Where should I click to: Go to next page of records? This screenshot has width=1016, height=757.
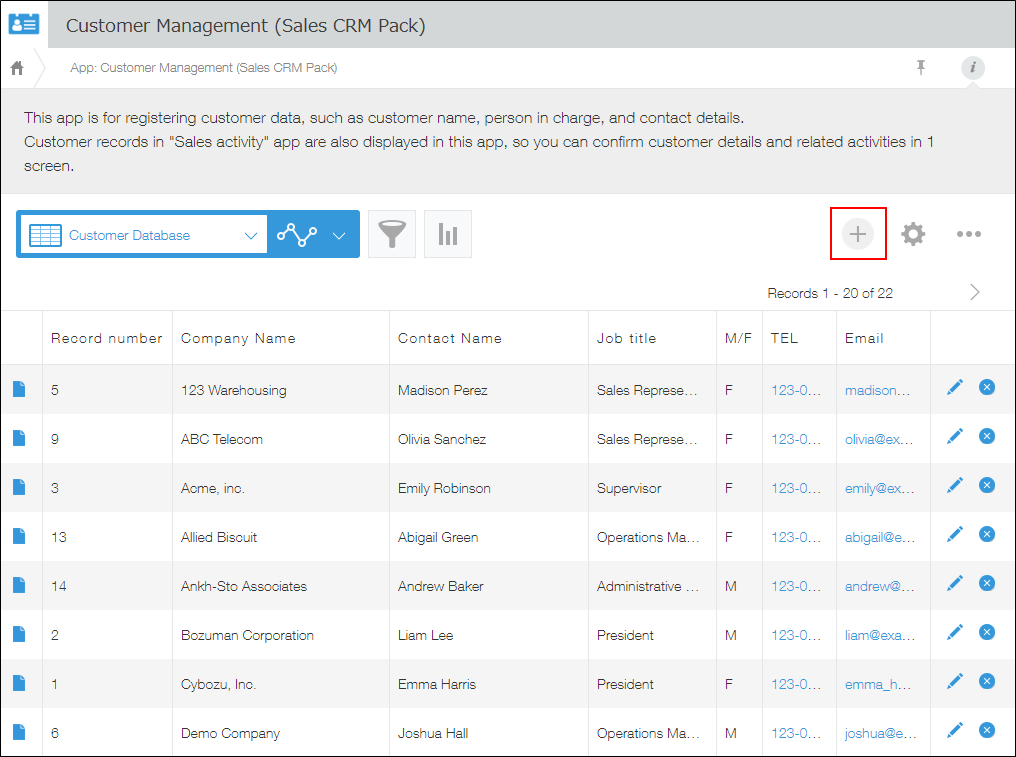tap(975, 292)
